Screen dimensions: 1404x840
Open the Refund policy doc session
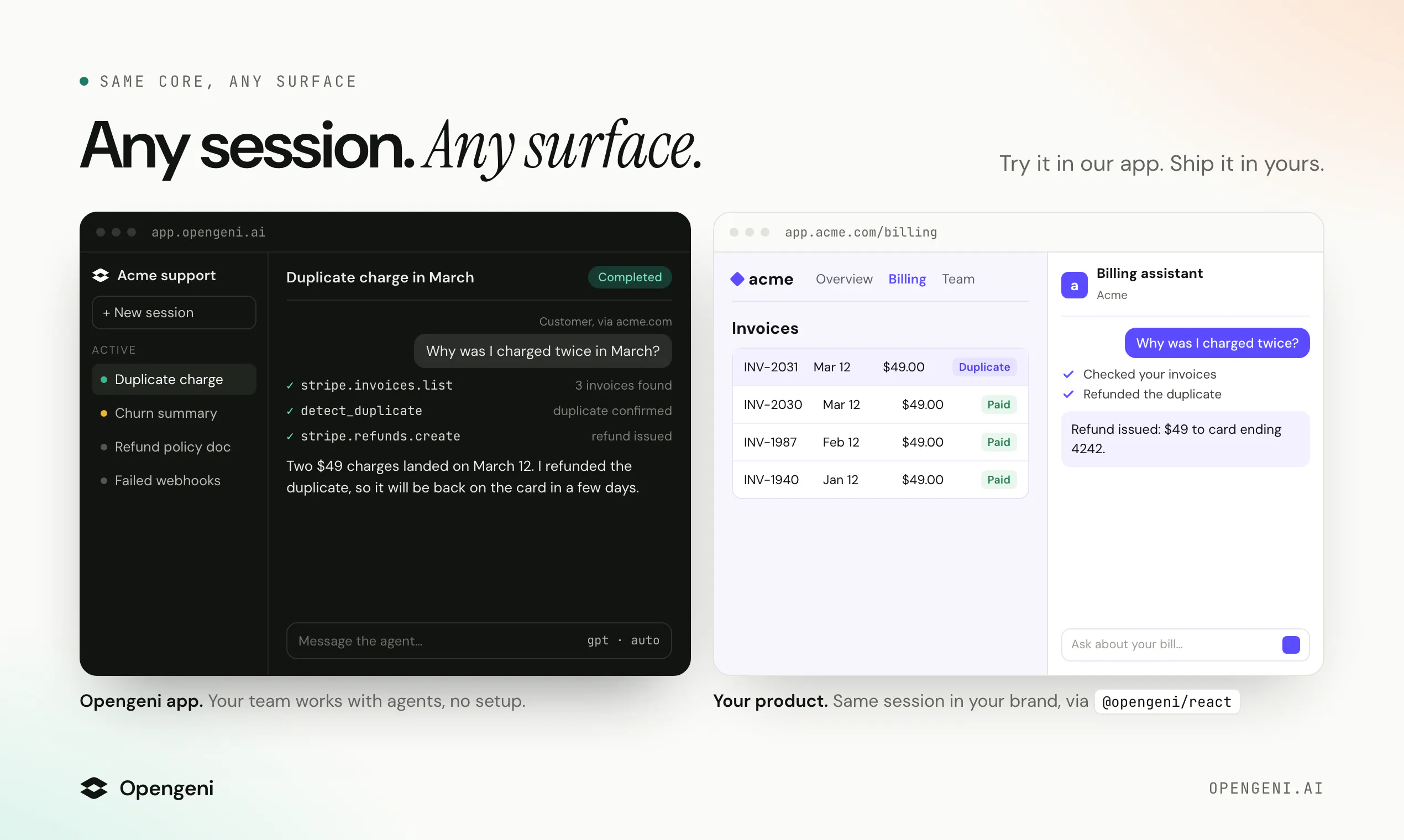174,447
